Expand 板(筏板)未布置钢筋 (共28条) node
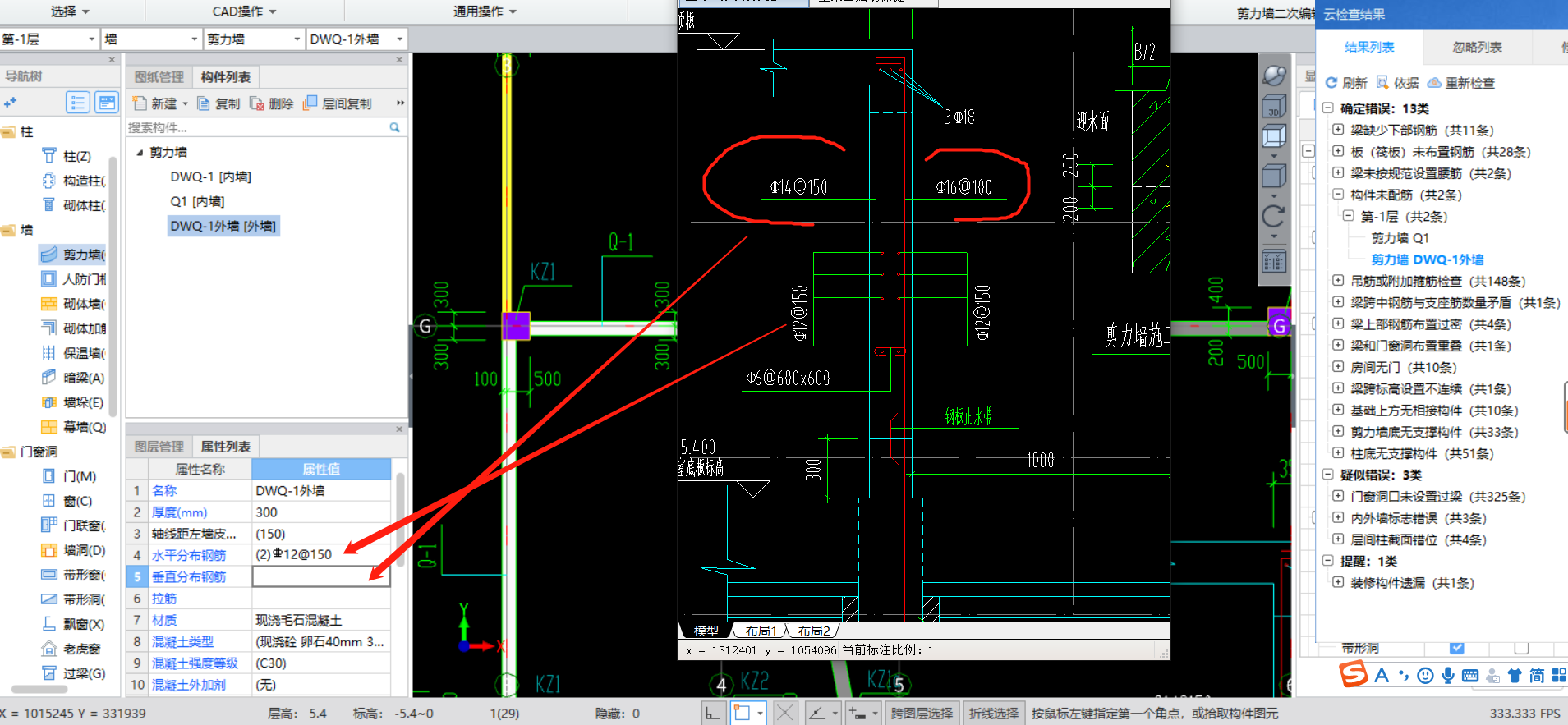 1338,151
